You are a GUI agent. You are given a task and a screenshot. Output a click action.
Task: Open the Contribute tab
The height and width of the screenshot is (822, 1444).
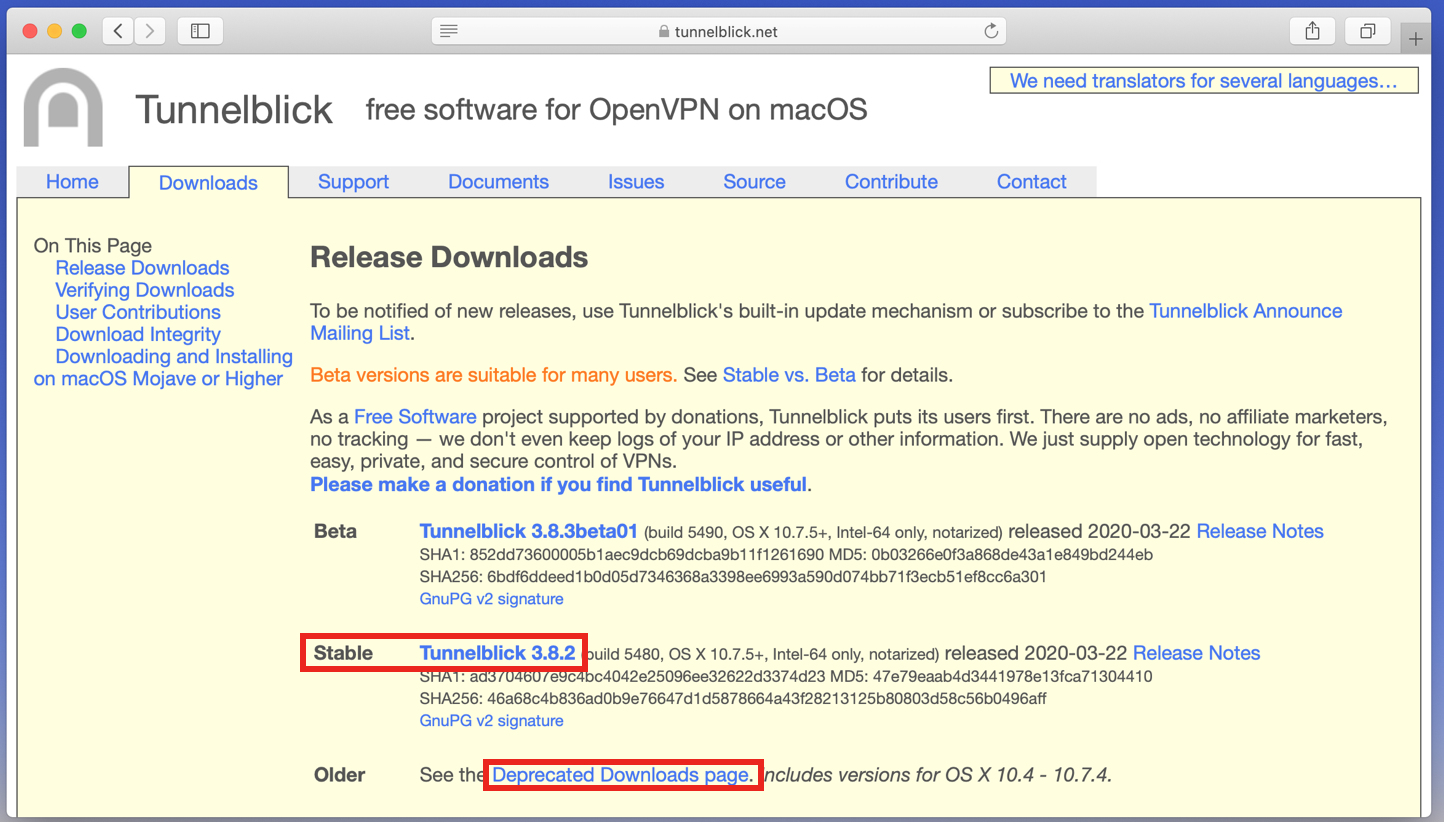tap(891, 181)
